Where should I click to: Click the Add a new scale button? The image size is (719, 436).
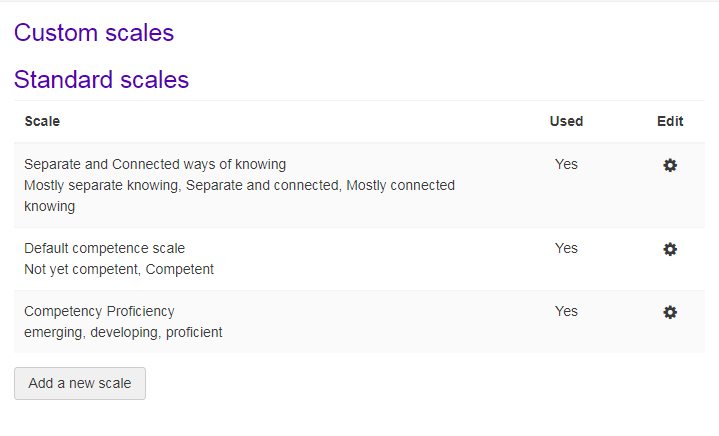point(80,383)
